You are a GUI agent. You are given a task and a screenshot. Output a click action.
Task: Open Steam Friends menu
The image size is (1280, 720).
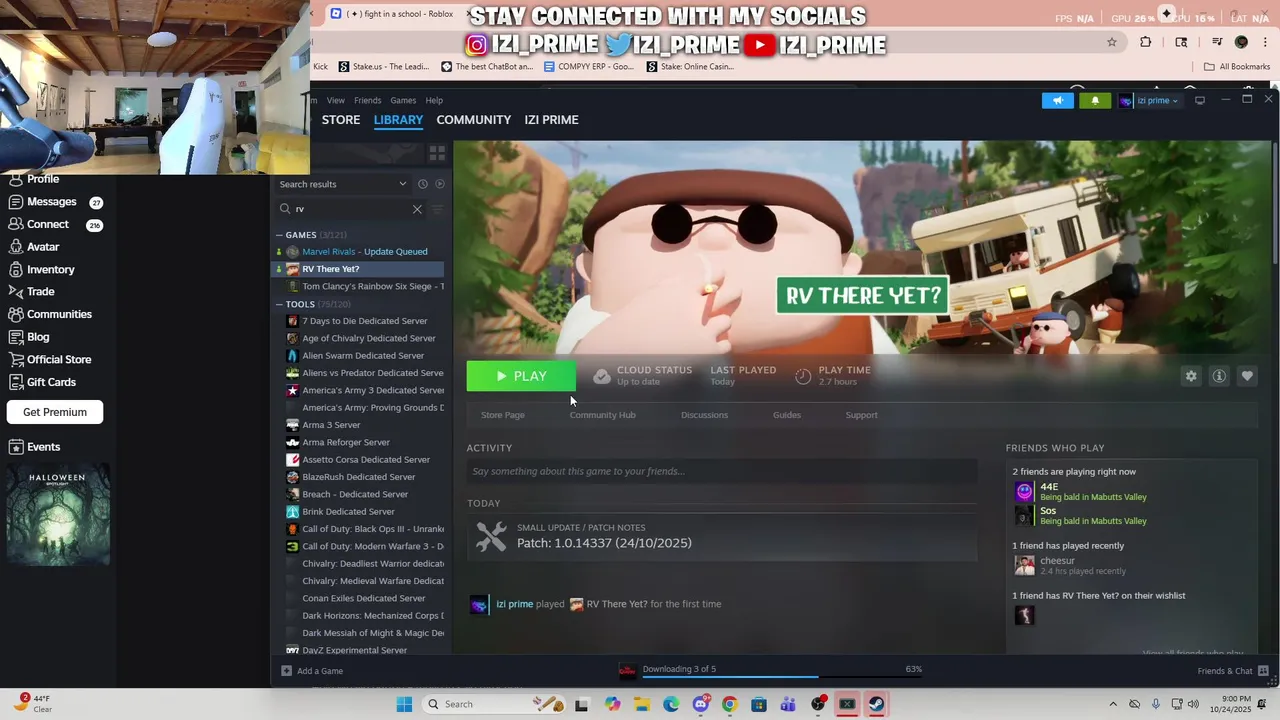[x=367, y=100]
